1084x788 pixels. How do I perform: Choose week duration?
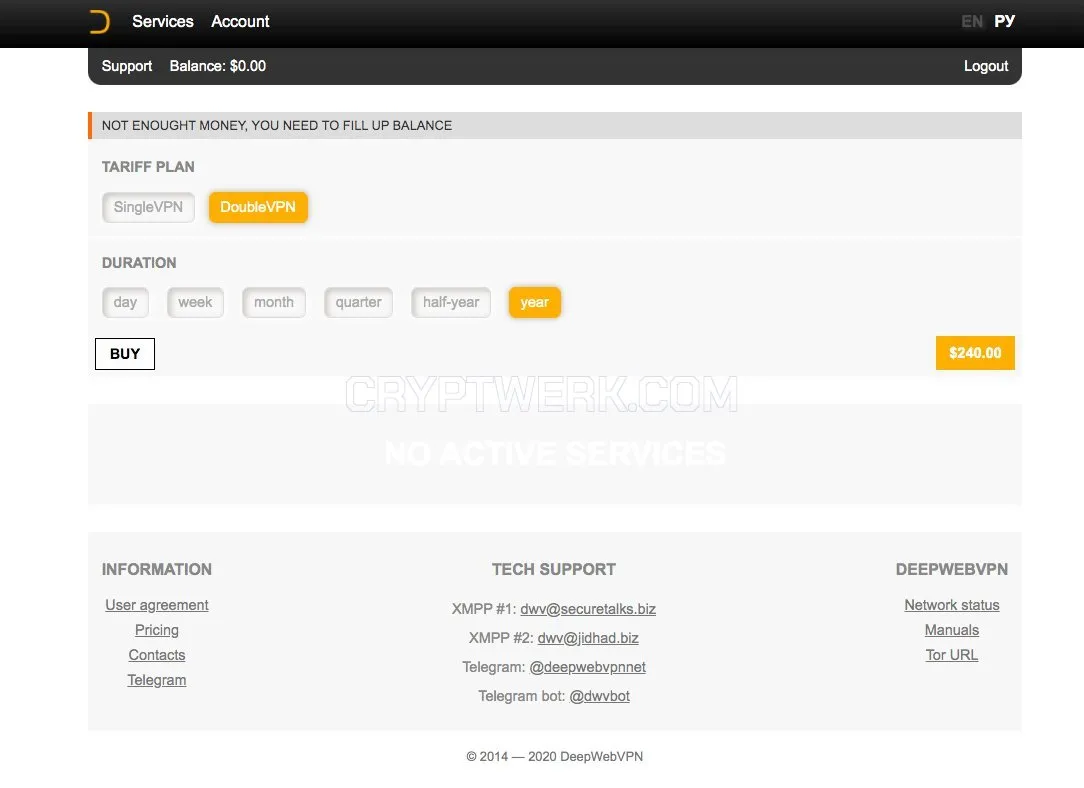click(195, 303)
